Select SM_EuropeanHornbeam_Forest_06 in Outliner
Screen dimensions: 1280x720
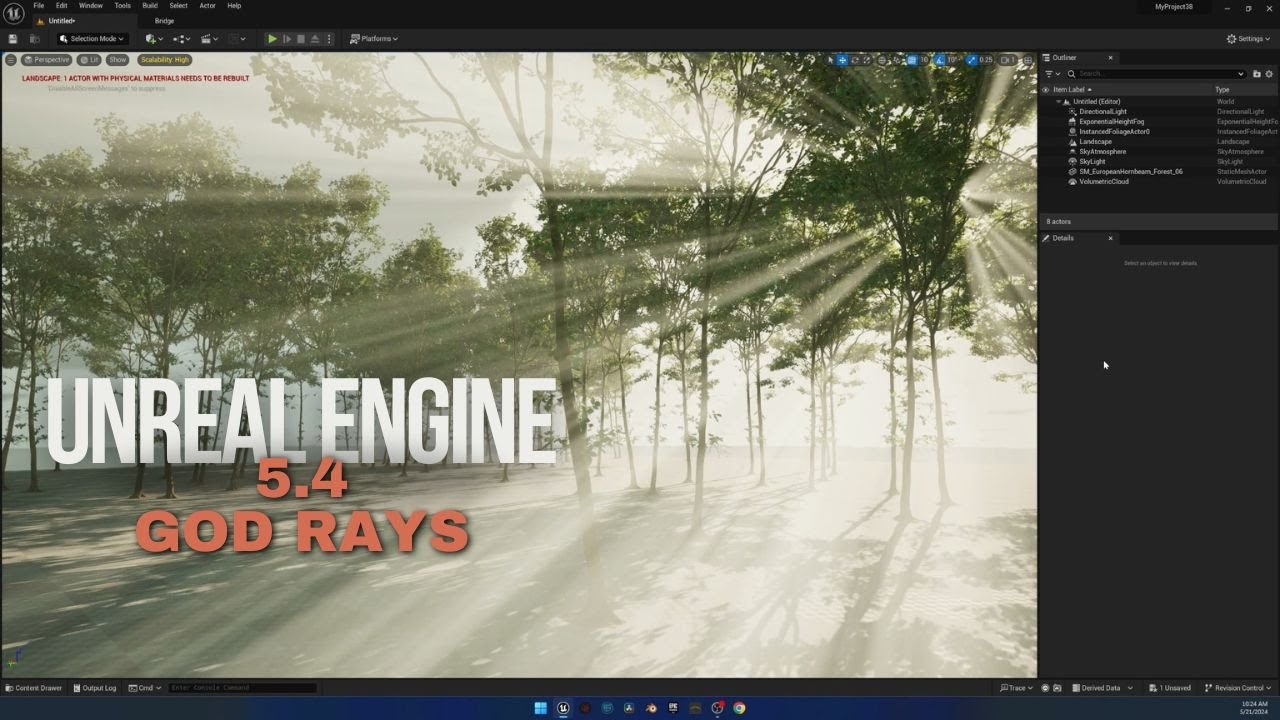pyautogui.click(x=1130, y=172)
